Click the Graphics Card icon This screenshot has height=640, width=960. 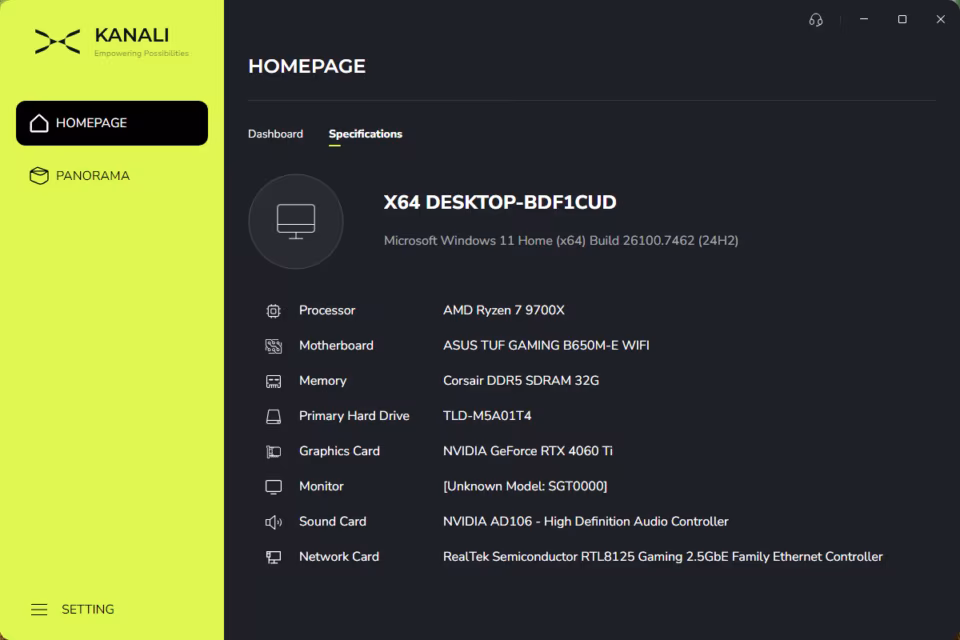[274, 452]
